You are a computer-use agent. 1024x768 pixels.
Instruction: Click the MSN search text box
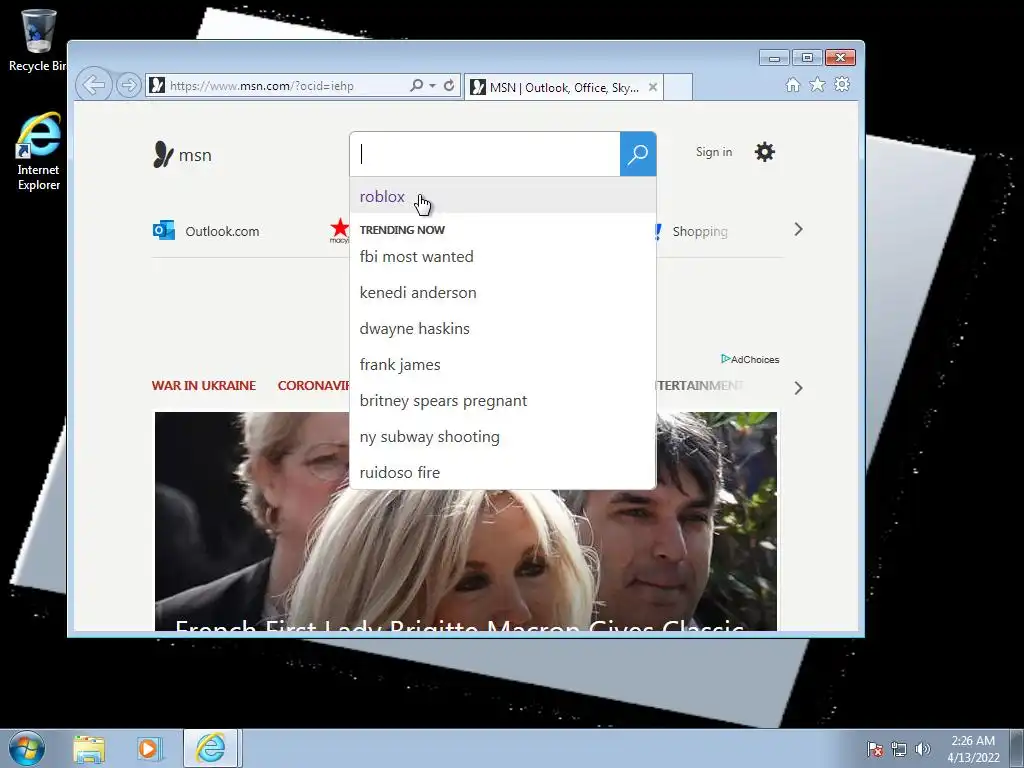(485, 154)
